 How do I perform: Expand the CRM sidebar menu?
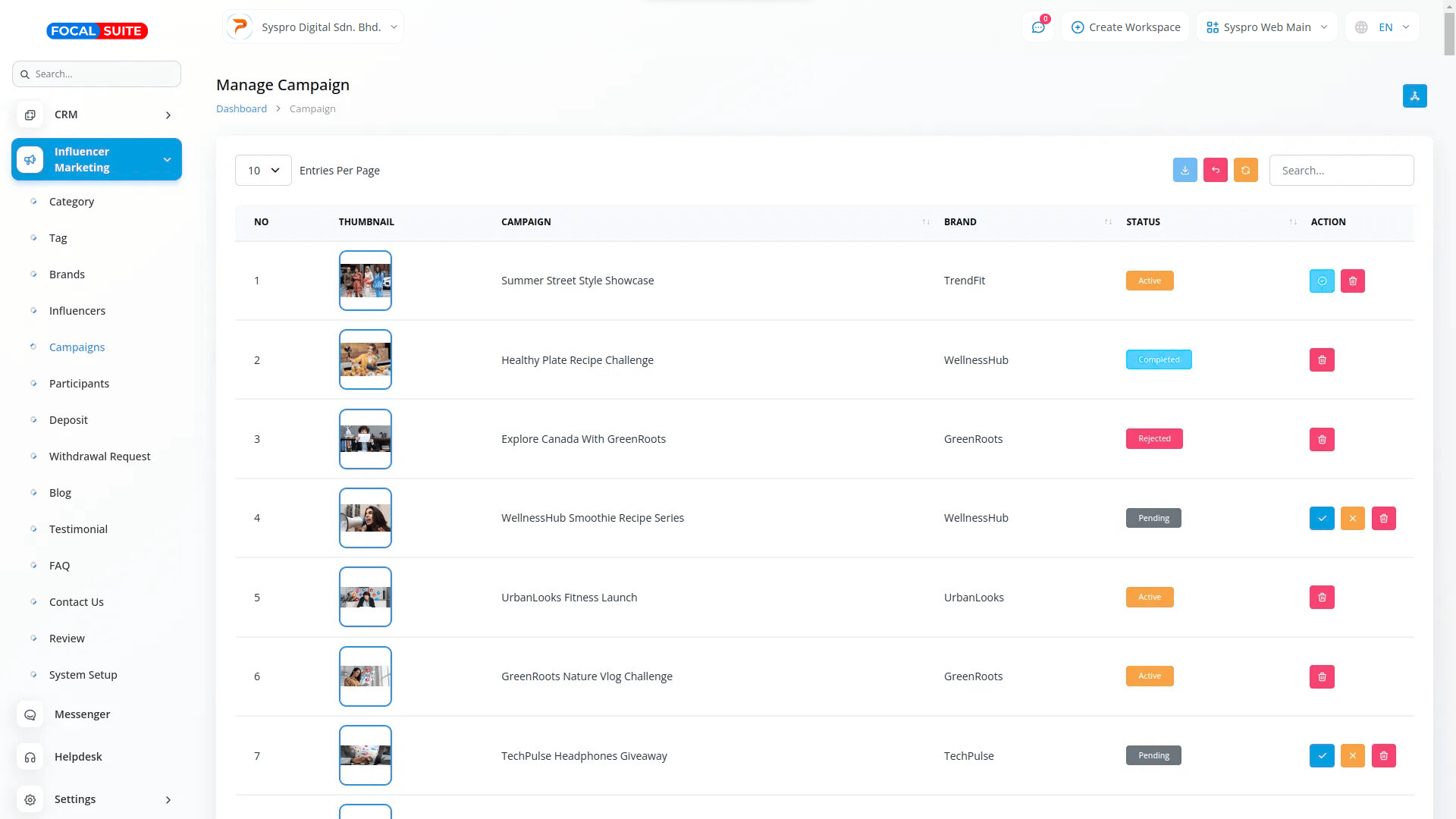point(96,115)
